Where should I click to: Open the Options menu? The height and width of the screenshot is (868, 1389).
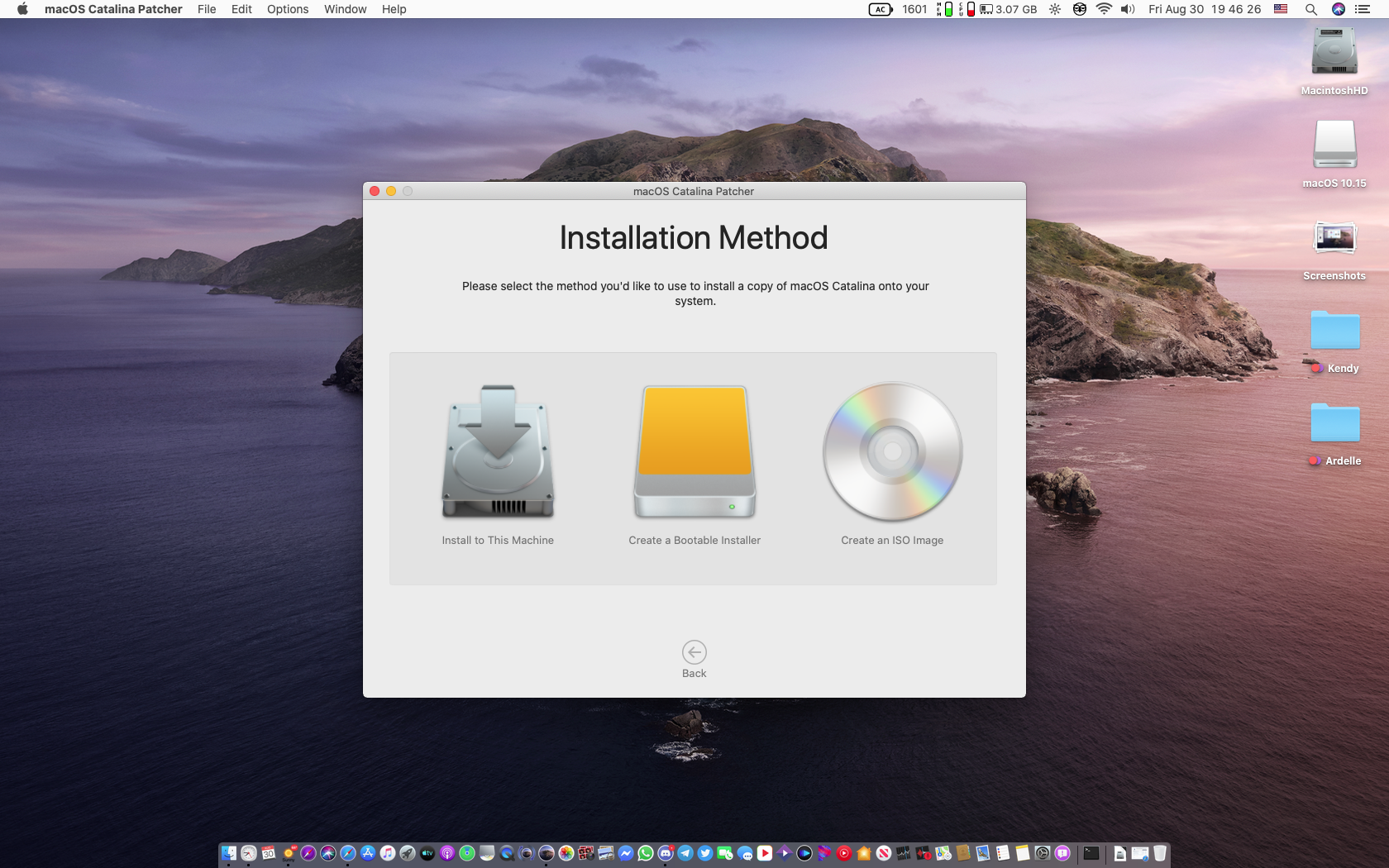[x=288, y=9]
